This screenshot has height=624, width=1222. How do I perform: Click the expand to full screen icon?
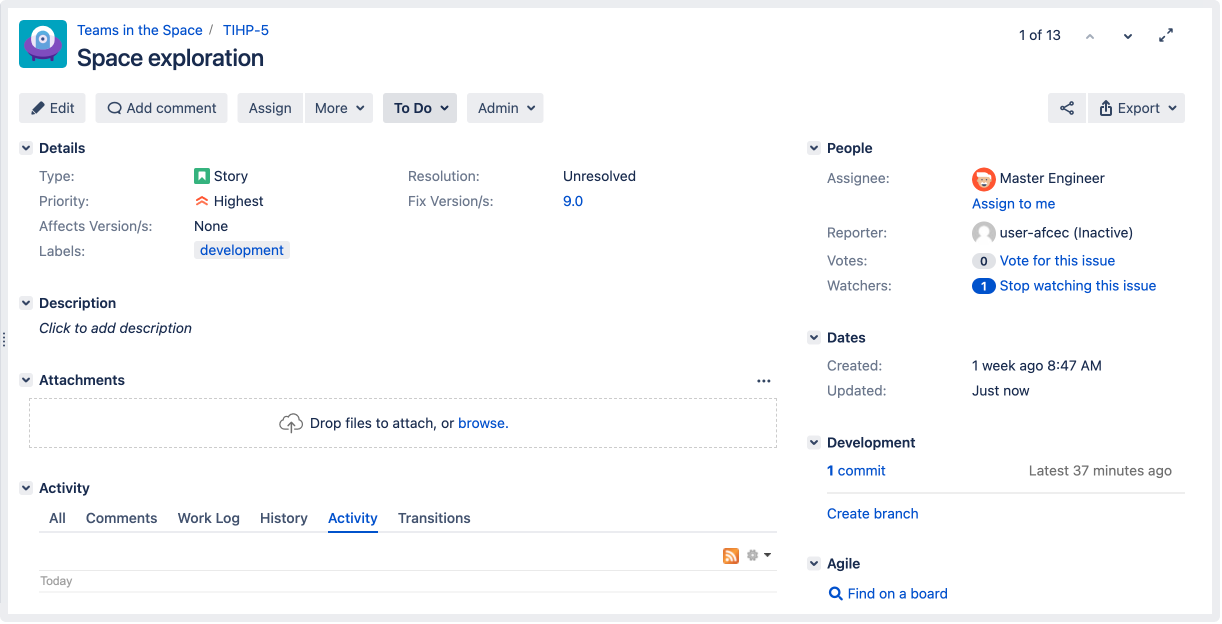tap(1166, 36)
